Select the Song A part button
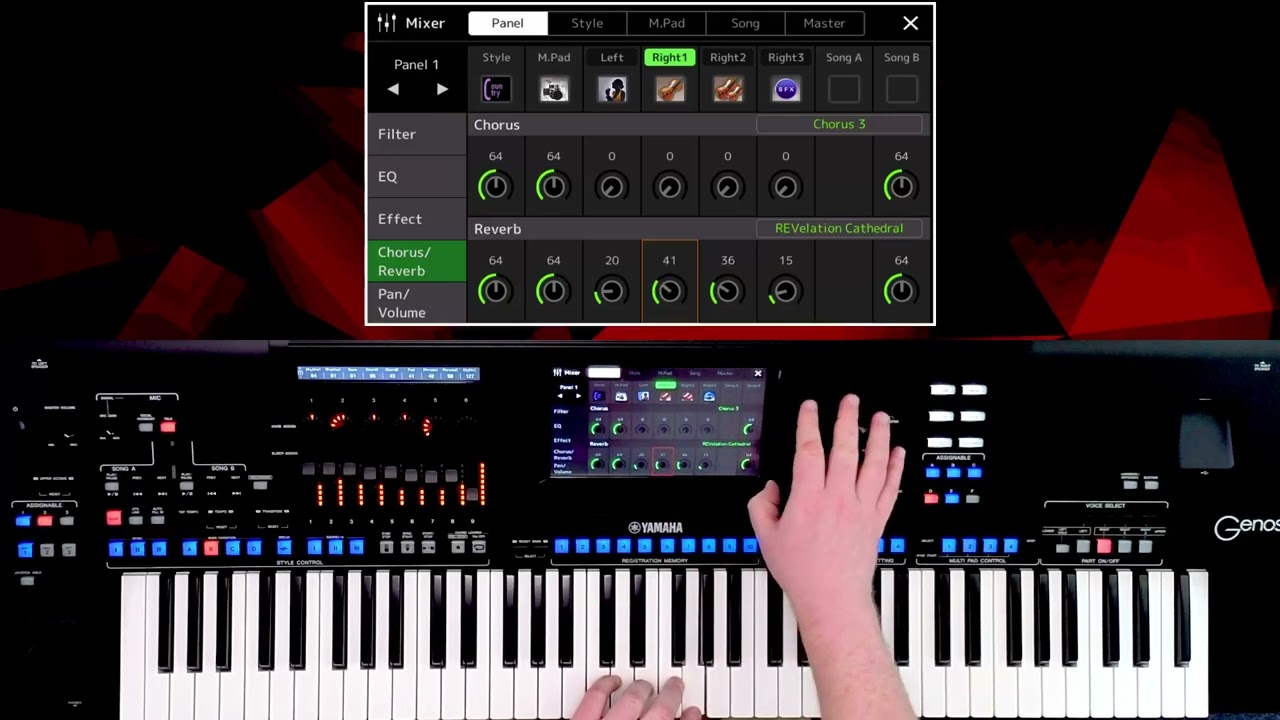Viewport: 1280px width, 720px height. (844, 58)
